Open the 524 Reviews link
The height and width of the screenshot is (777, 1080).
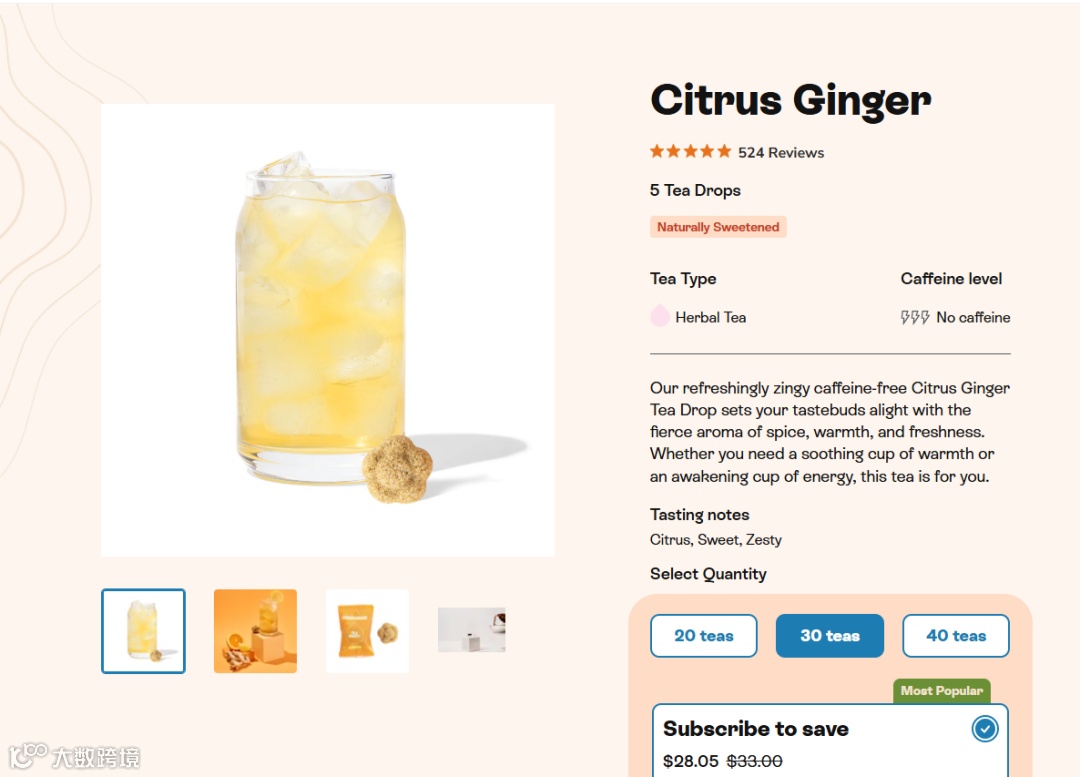click(781, 153)
